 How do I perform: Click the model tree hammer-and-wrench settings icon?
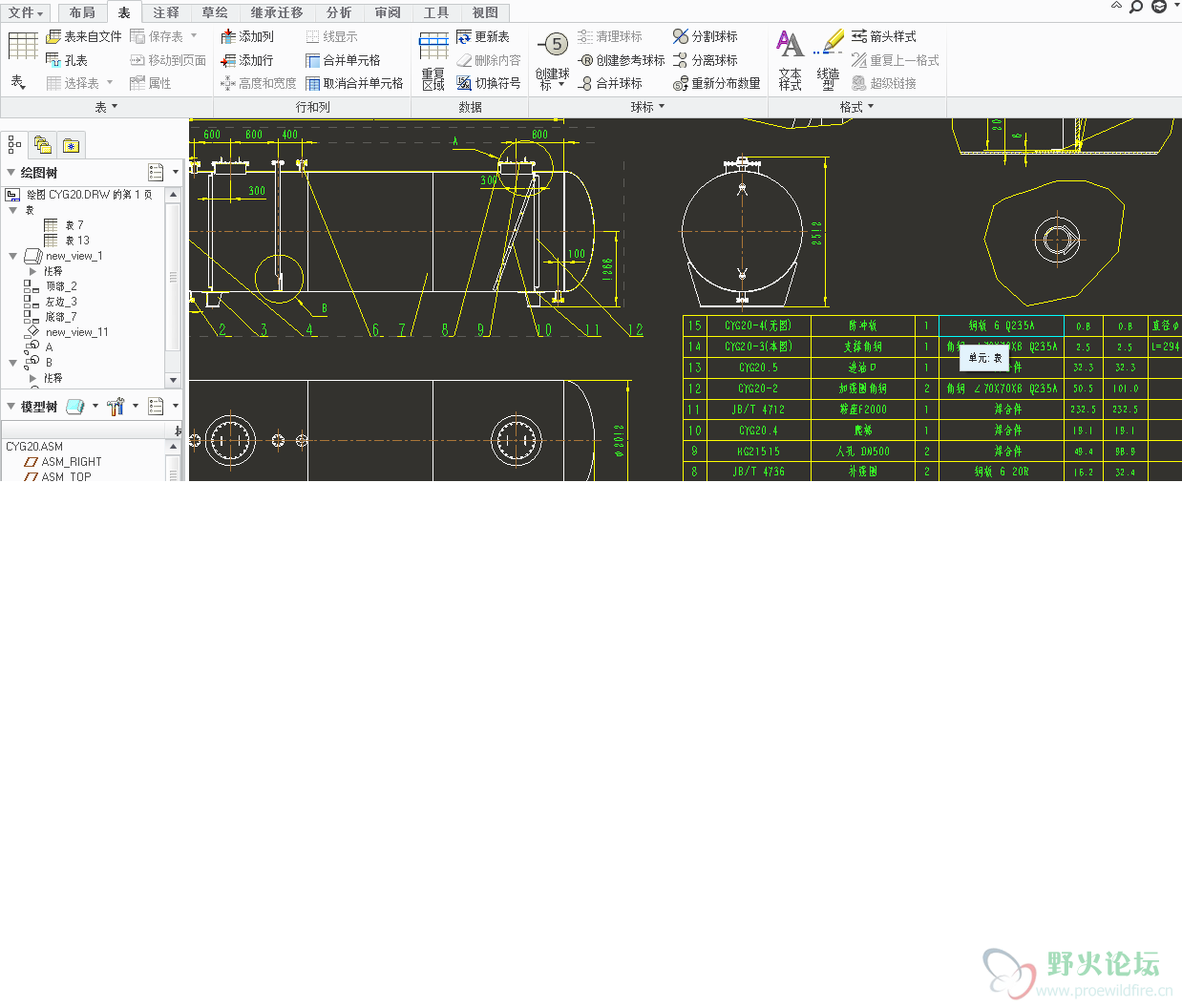116,407
